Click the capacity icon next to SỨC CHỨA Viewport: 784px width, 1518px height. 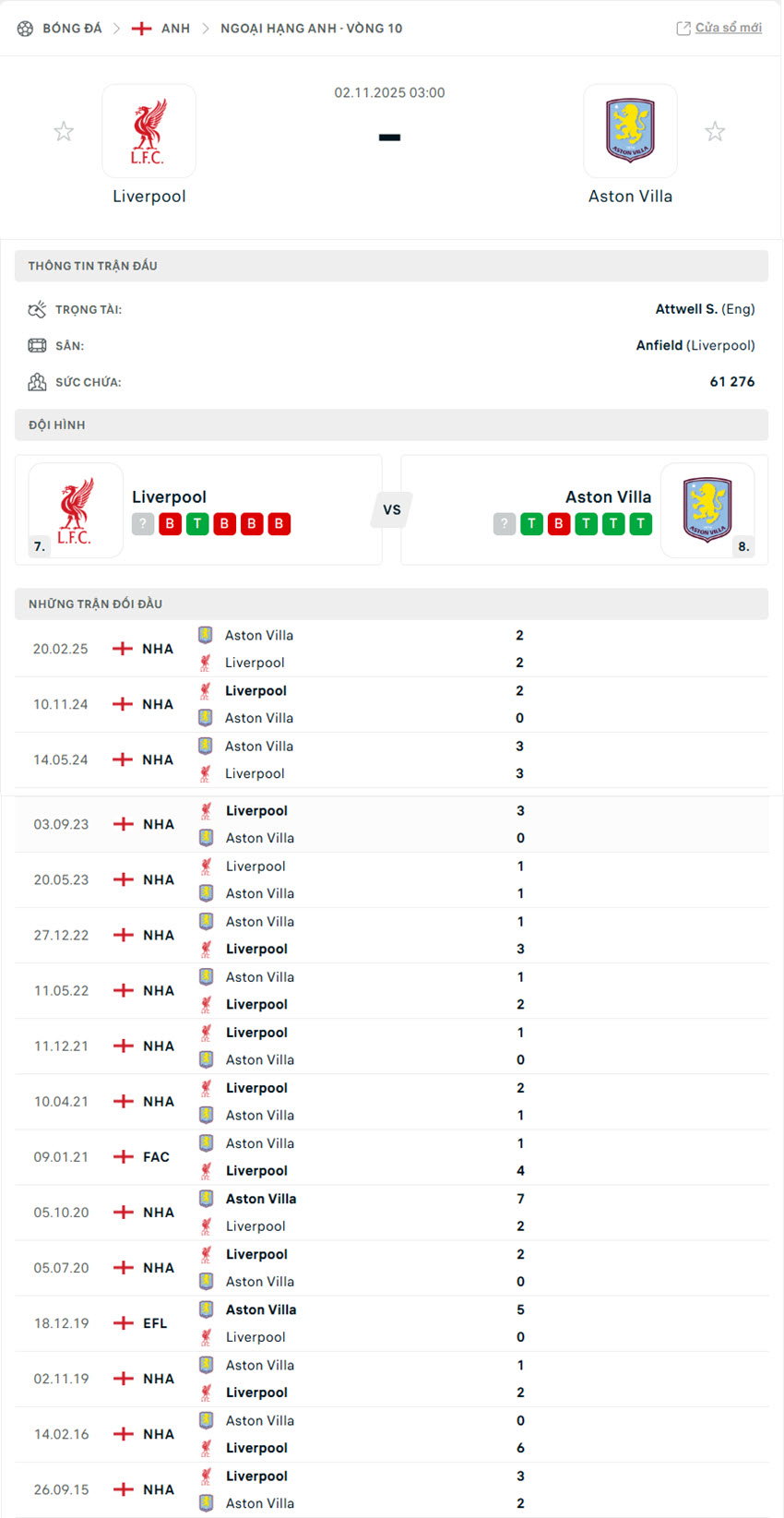click(37, 381)
